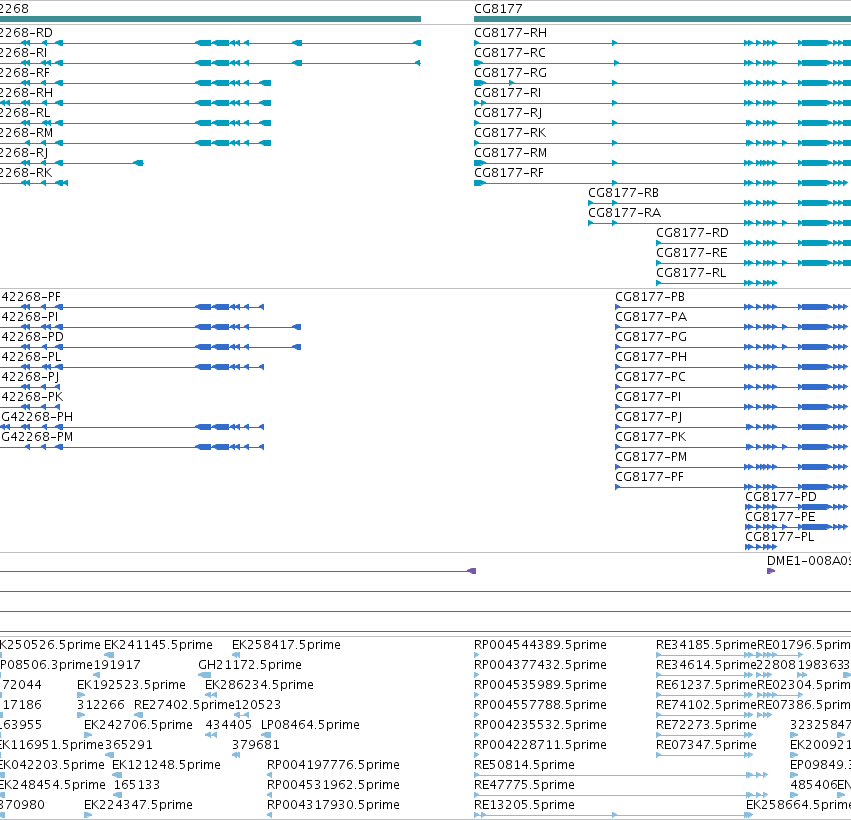Select the RE27402.5prime EST label
The image size is (851, 820).
click(x=184, y=705)
